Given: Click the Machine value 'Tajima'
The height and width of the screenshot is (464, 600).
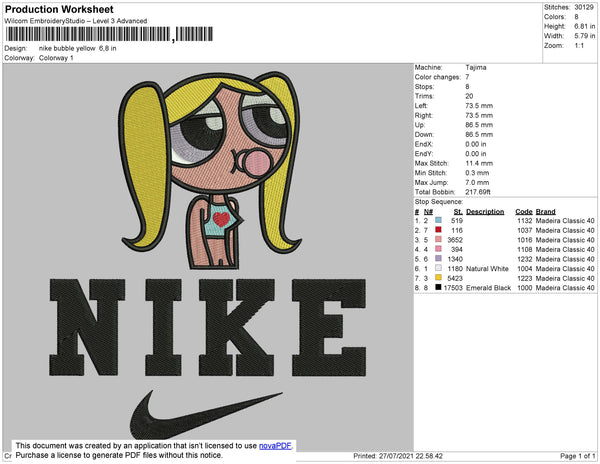Looking at the screenshot, I should [476, 67].
